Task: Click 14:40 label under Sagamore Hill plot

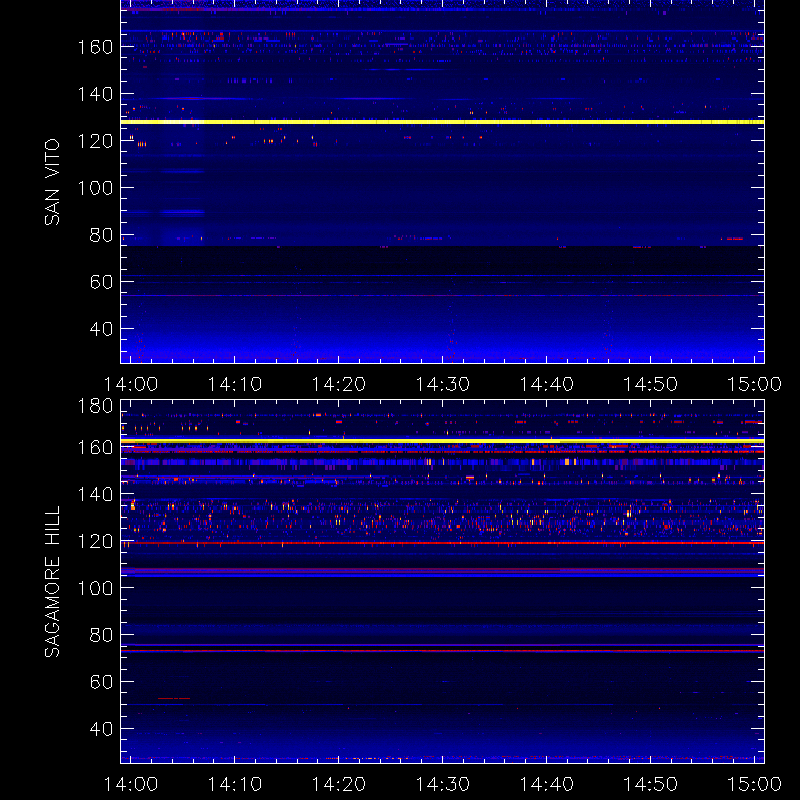Action: coord(546,784)
